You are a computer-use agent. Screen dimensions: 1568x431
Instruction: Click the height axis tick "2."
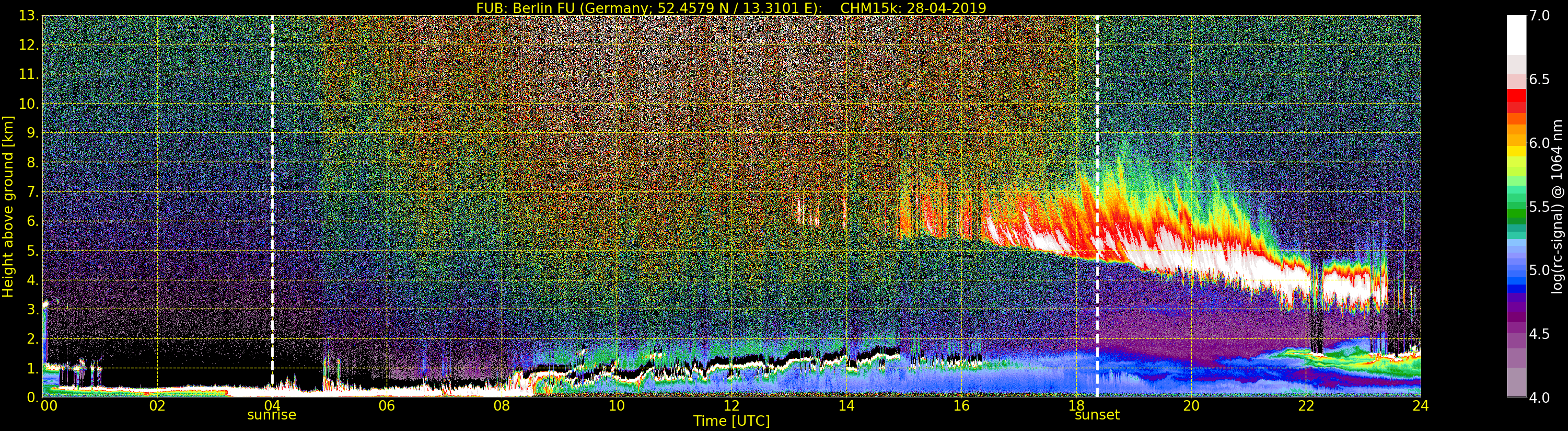tap(33, 338)
